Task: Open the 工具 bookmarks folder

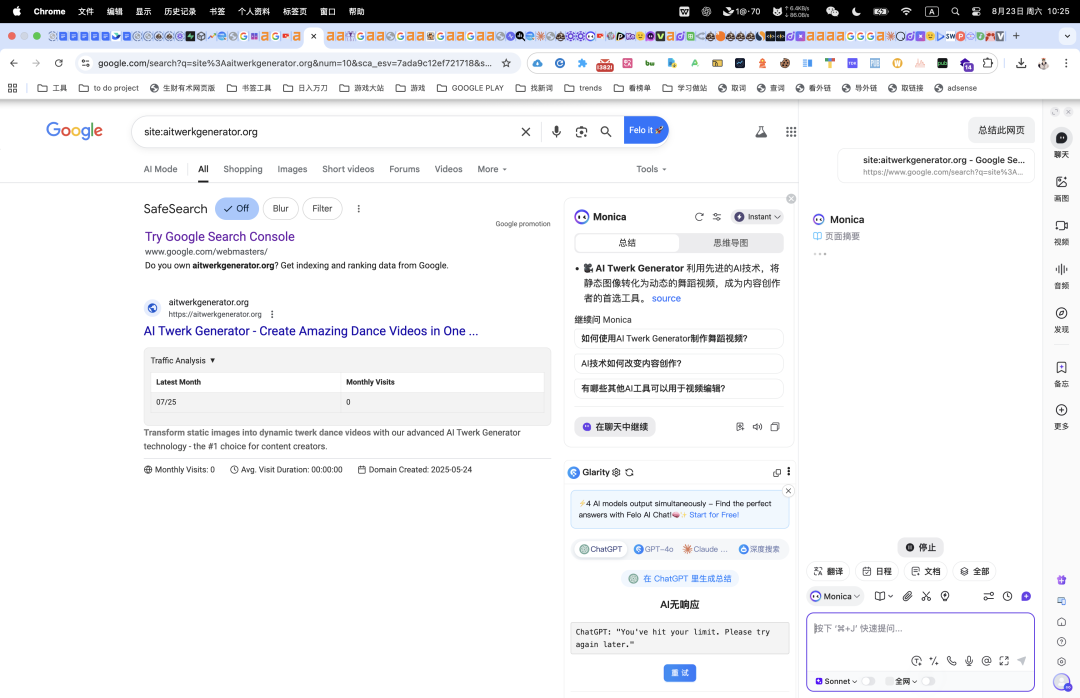Action: [52, 88]
